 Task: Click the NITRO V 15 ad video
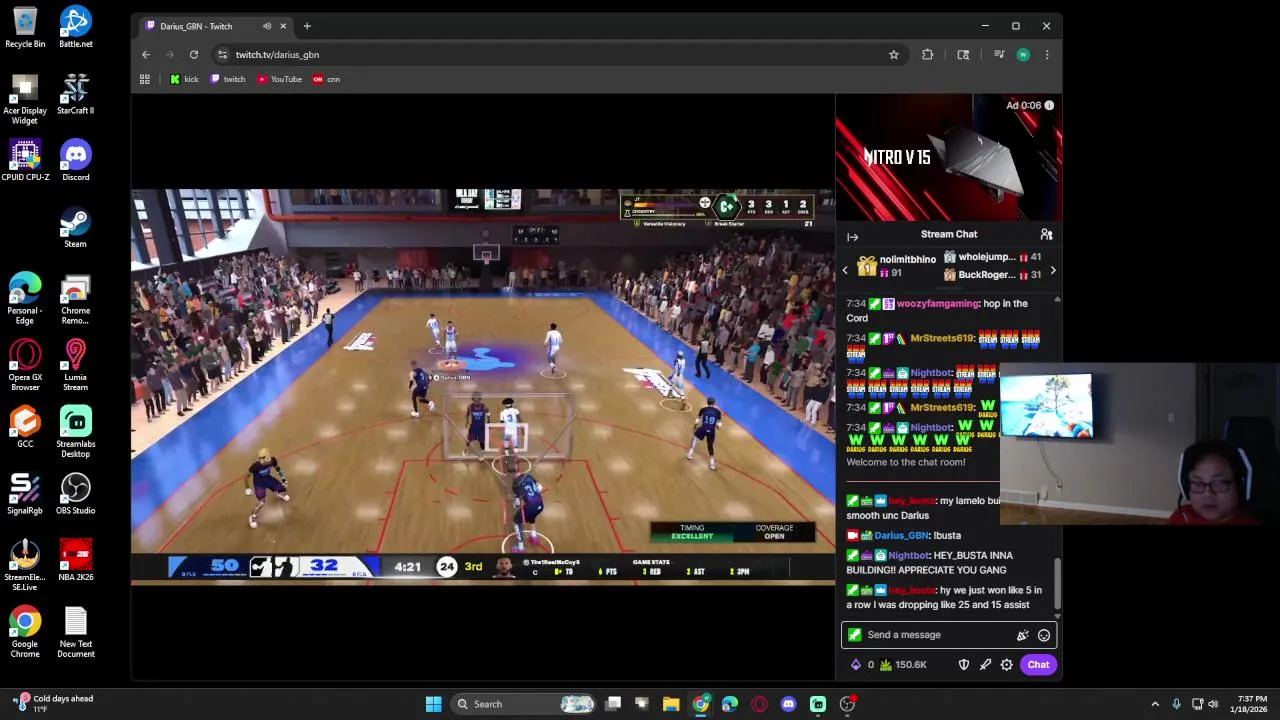pos(948,157)
